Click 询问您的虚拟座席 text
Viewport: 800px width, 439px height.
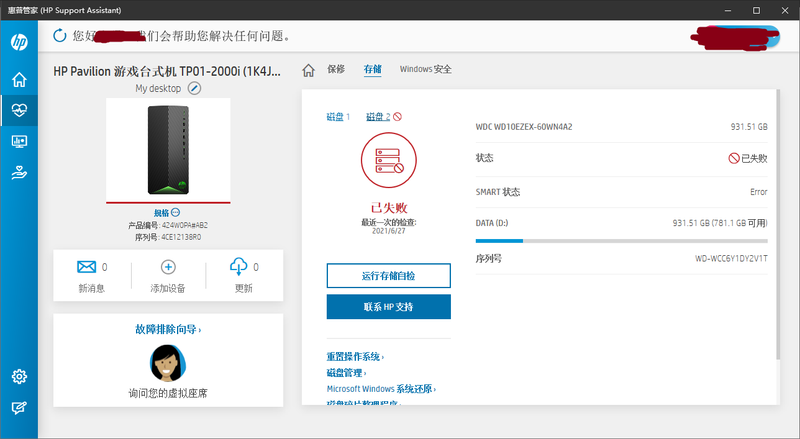(x=168, y=393)
